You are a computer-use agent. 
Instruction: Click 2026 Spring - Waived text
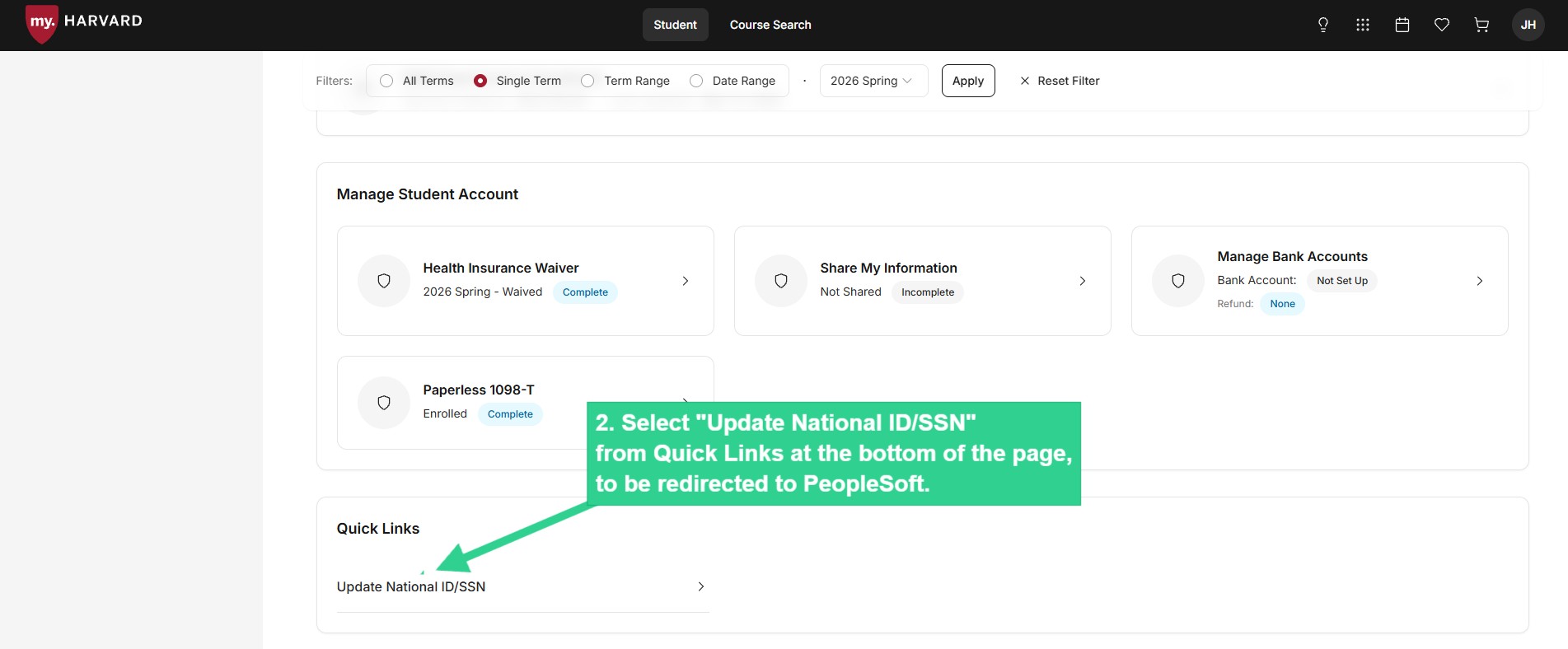[x=483, y=292]
